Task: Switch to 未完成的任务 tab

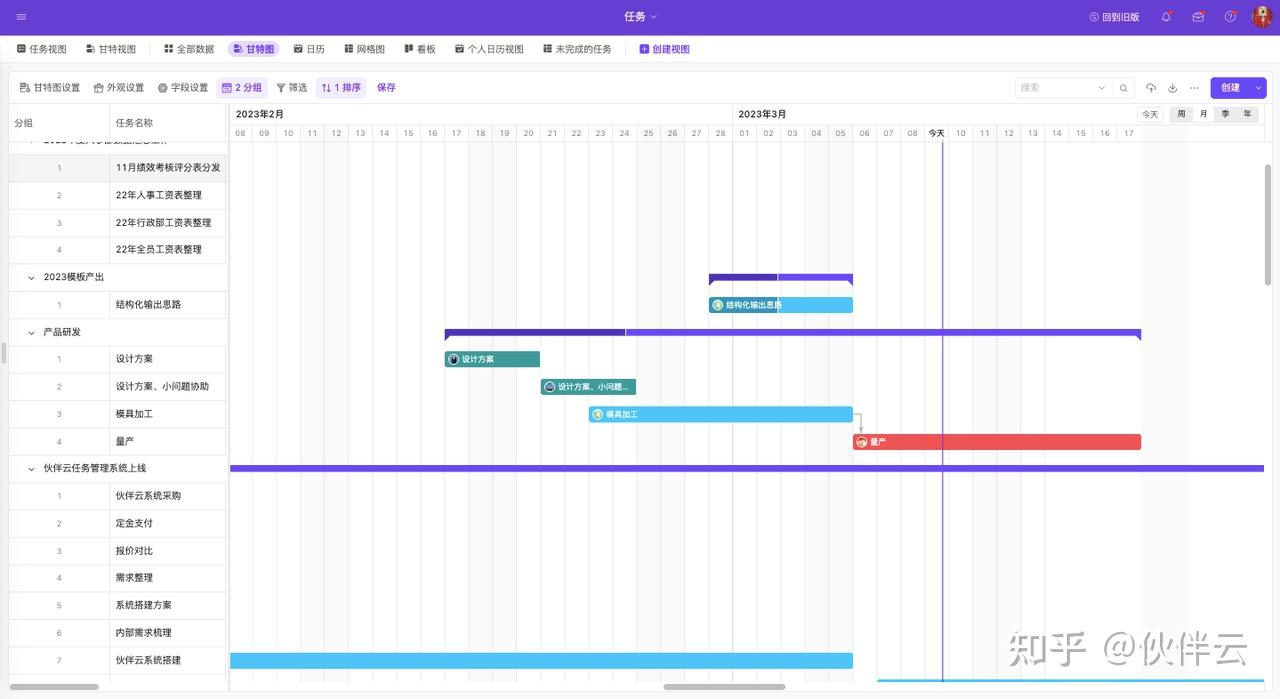Action: click(577, 49)
